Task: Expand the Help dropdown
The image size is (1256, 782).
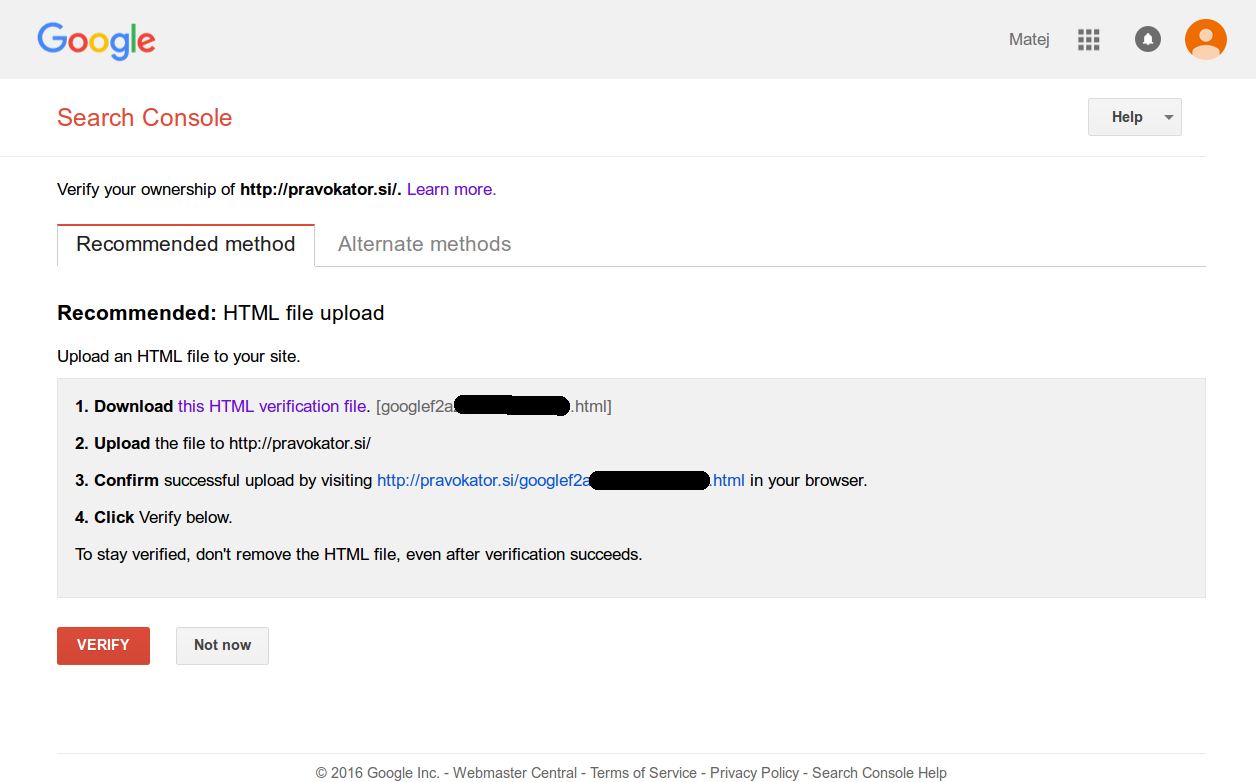Action: [x=1134, y=117]
